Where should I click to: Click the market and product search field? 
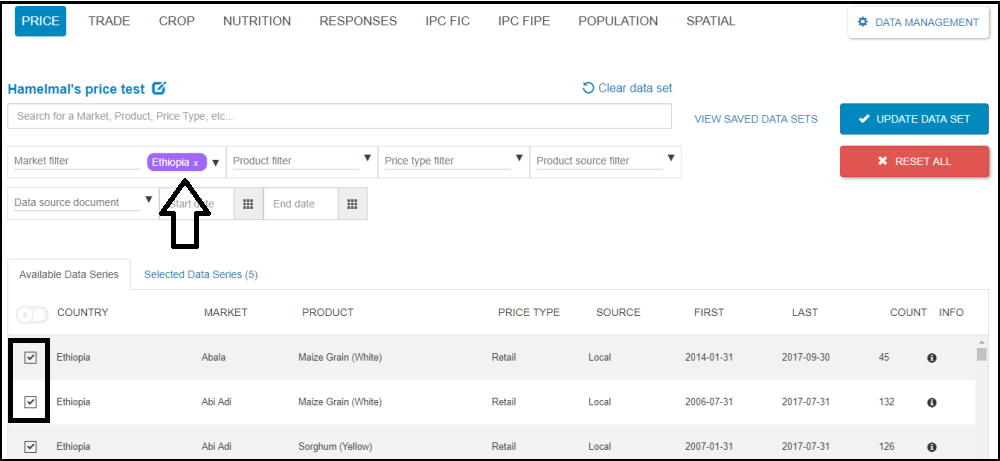point(338,117)
